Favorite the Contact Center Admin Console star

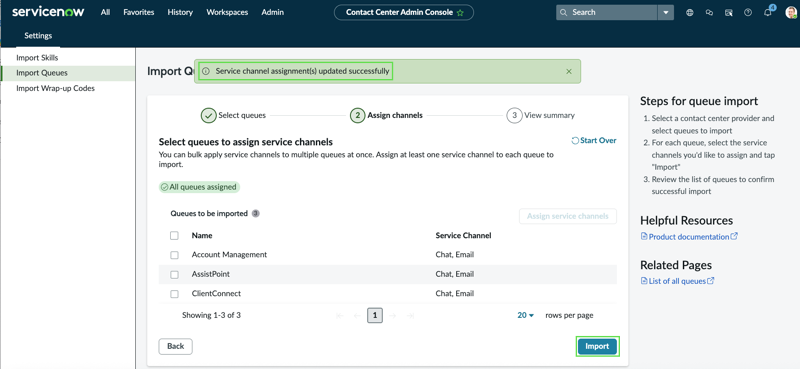click(x=460, y=13)
